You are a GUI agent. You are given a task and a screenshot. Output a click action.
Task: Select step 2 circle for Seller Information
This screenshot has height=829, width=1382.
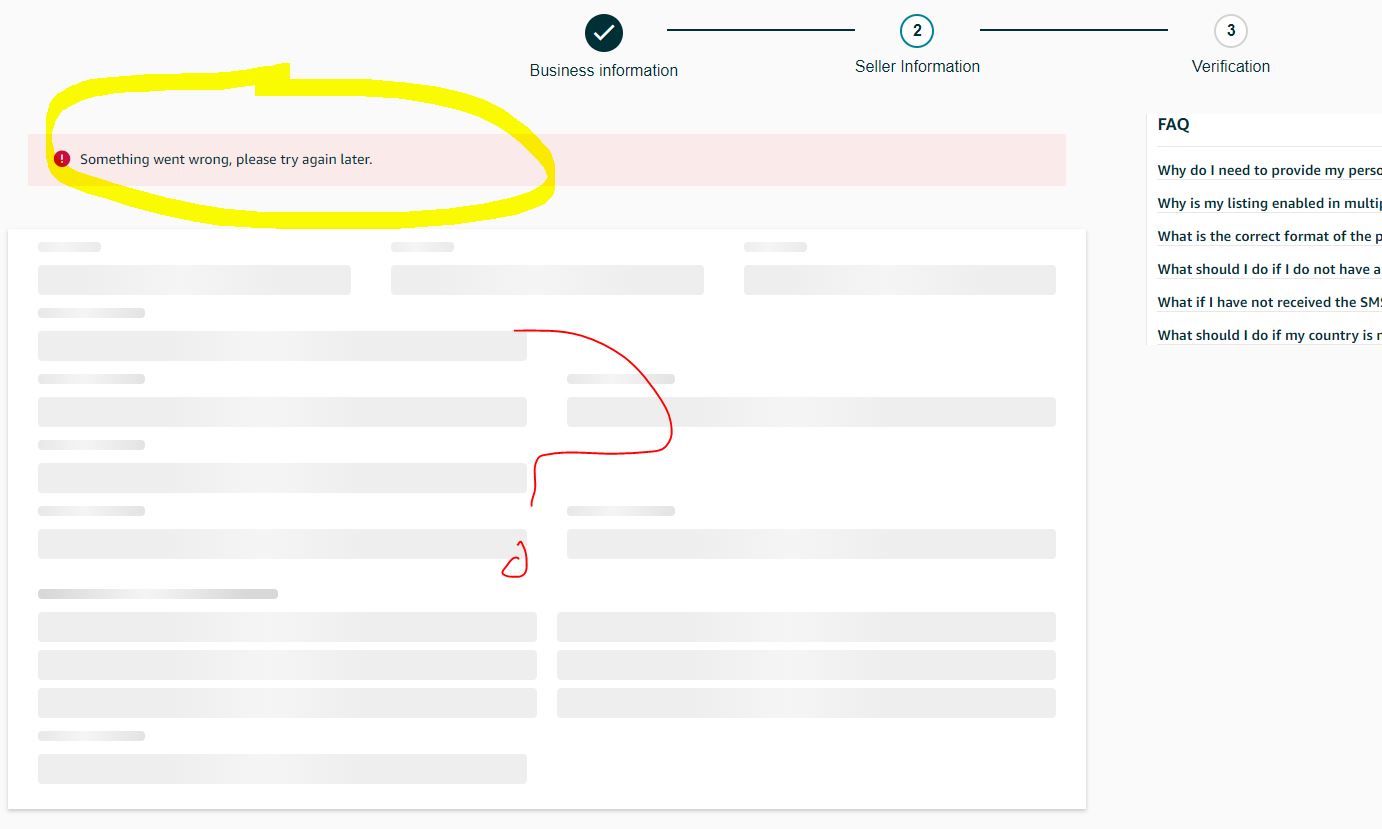917,31
